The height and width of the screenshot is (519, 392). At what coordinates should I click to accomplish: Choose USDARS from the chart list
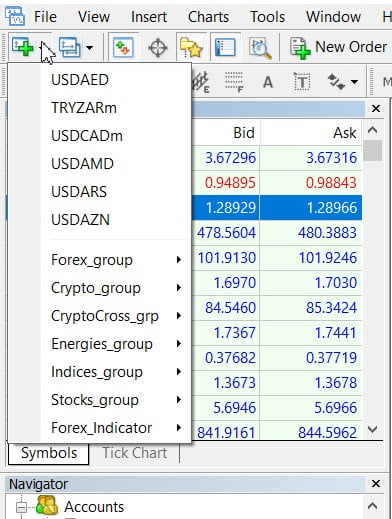[99, 192]
